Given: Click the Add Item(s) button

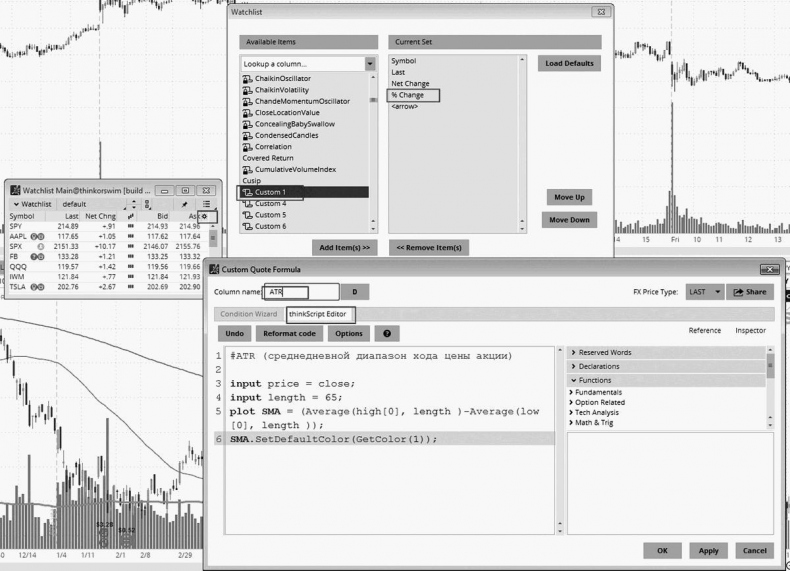Looking at the screenshot, I should [x=343, y=247].
